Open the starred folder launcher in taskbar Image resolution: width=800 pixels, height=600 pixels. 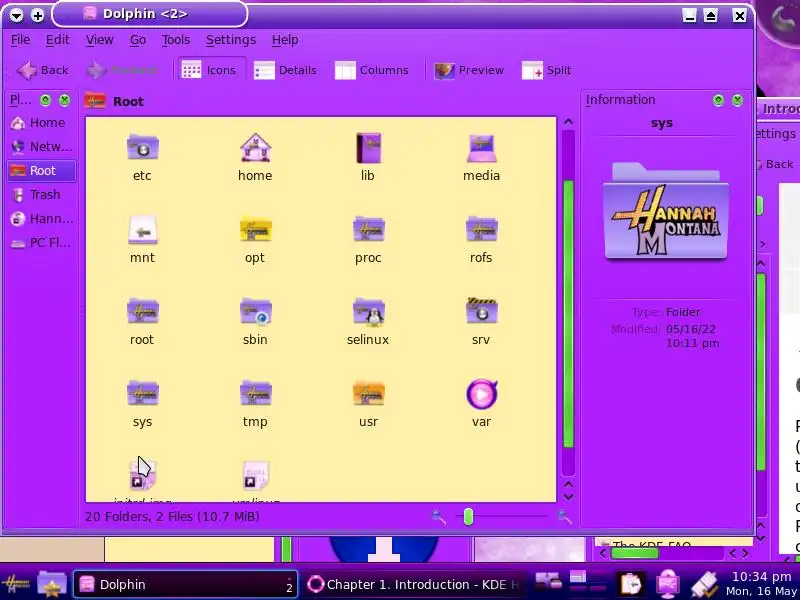[x=52, y=584]
